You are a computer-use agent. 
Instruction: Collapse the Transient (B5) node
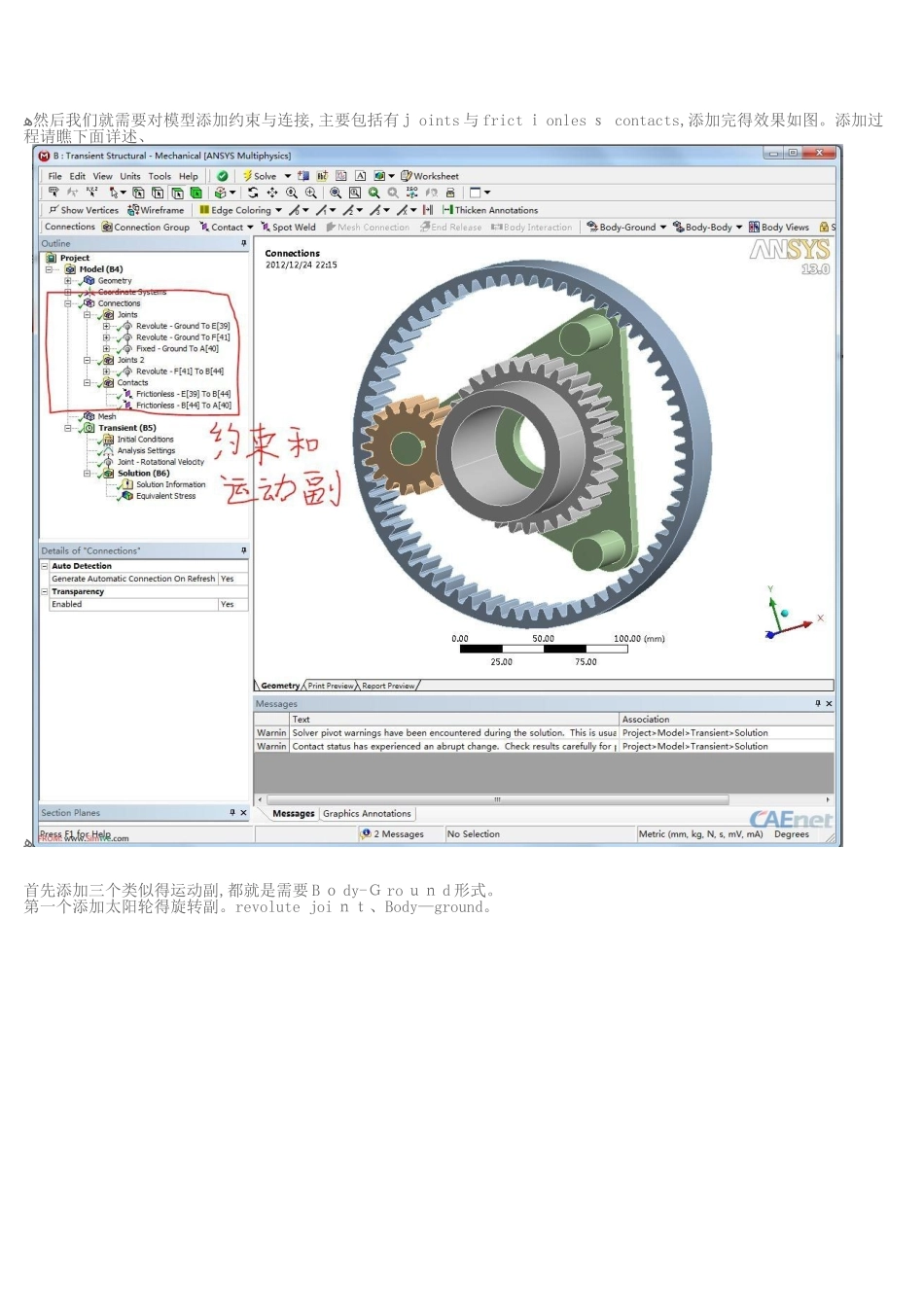pos(67,428)
